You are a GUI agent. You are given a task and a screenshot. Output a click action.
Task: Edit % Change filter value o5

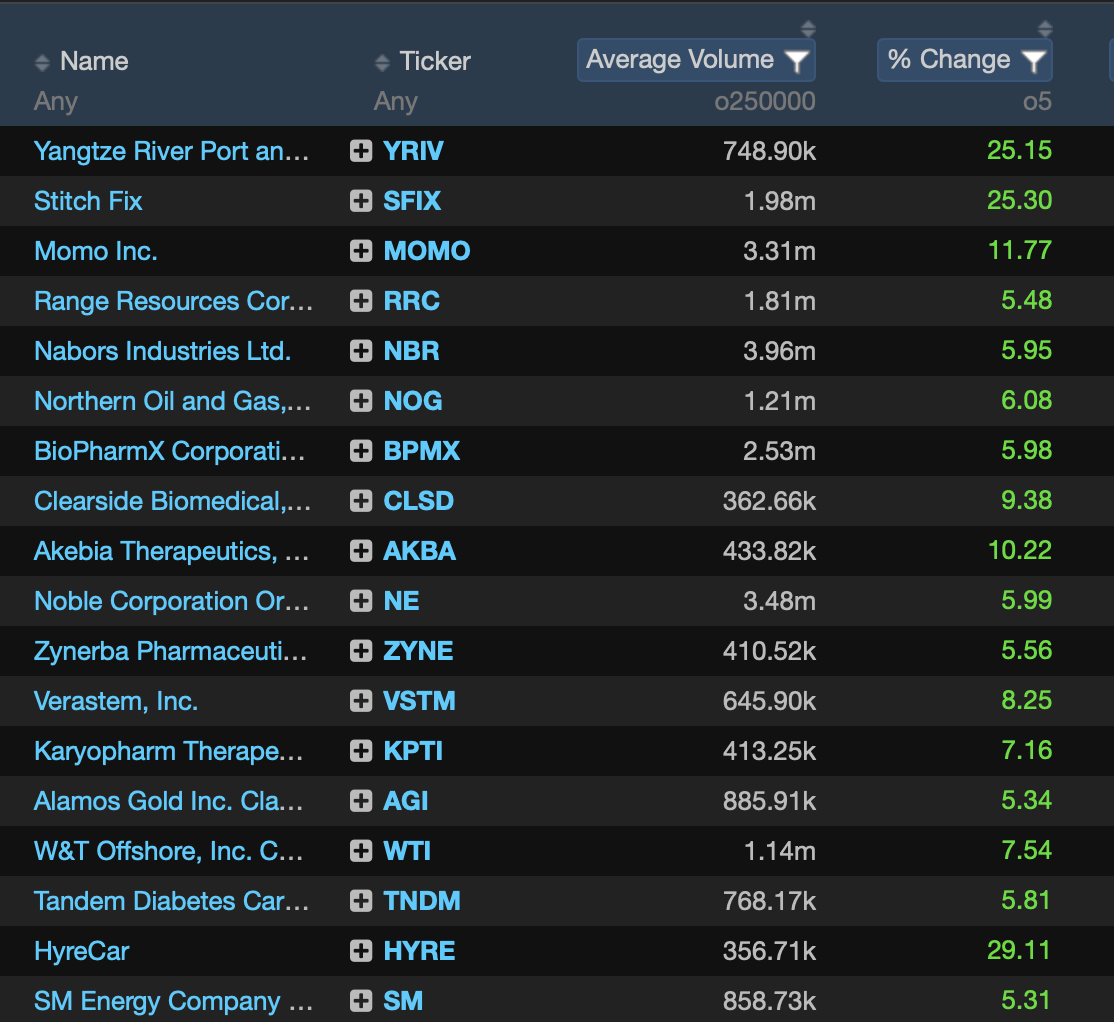[1037, 102]
